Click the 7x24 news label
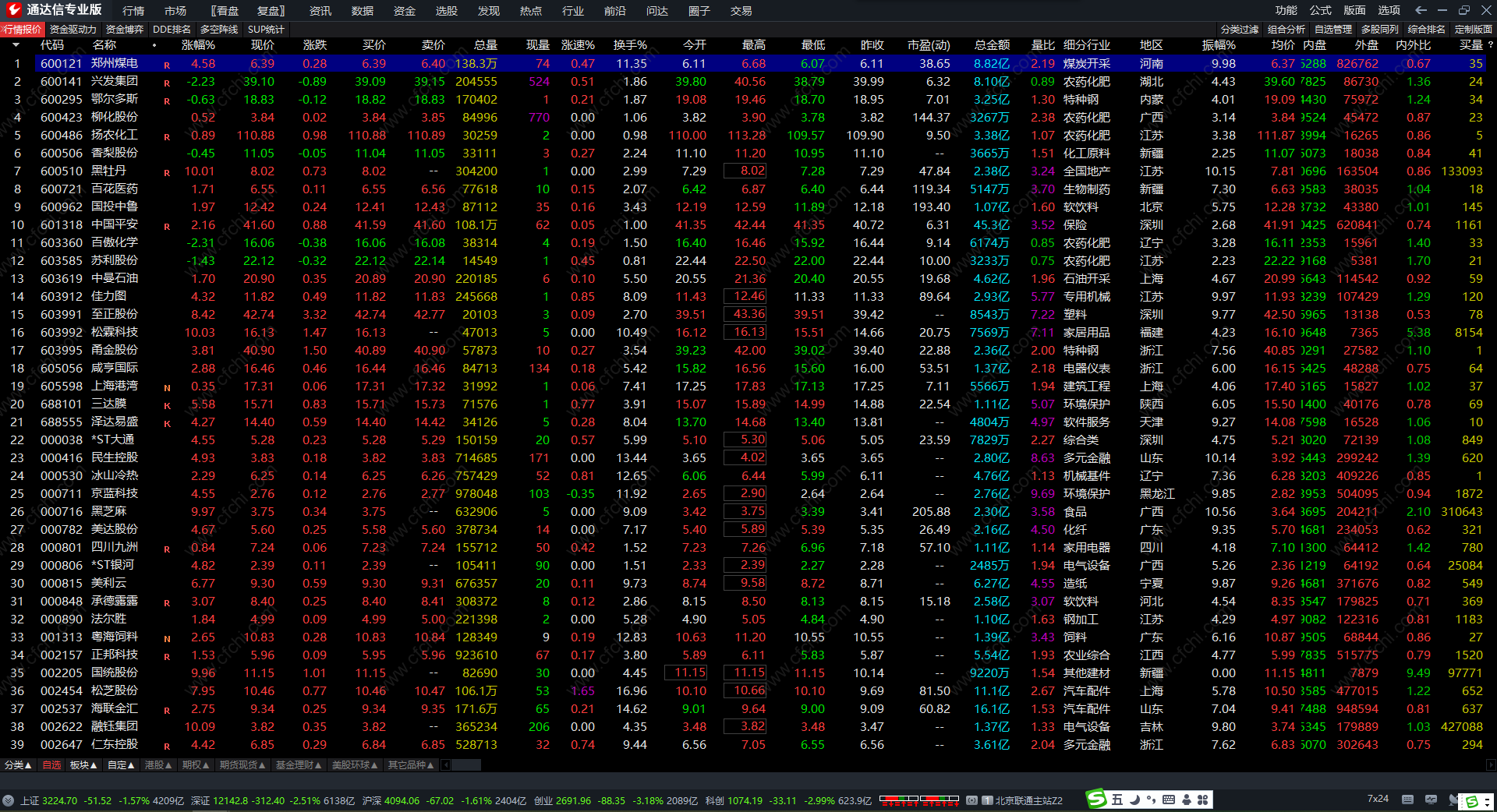This screenshot has height=812, width=1497. [1378, 799]
